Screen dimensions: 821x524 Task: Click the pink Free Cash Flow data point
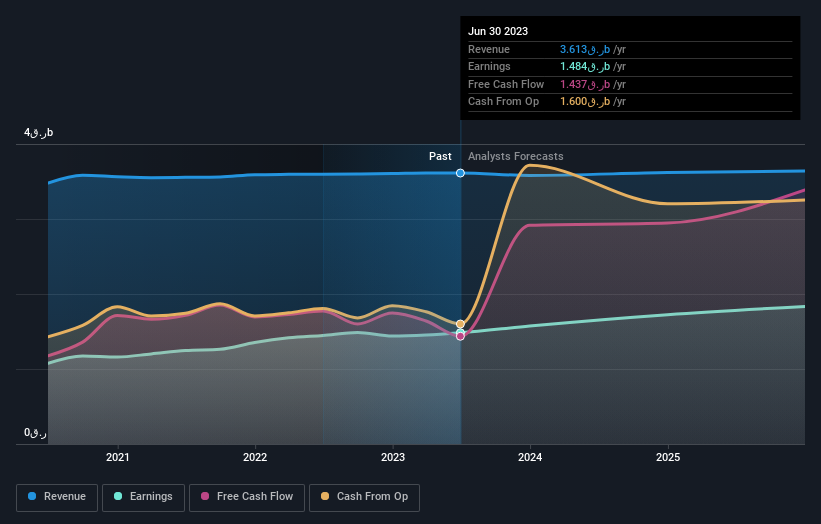coord(460,336)
